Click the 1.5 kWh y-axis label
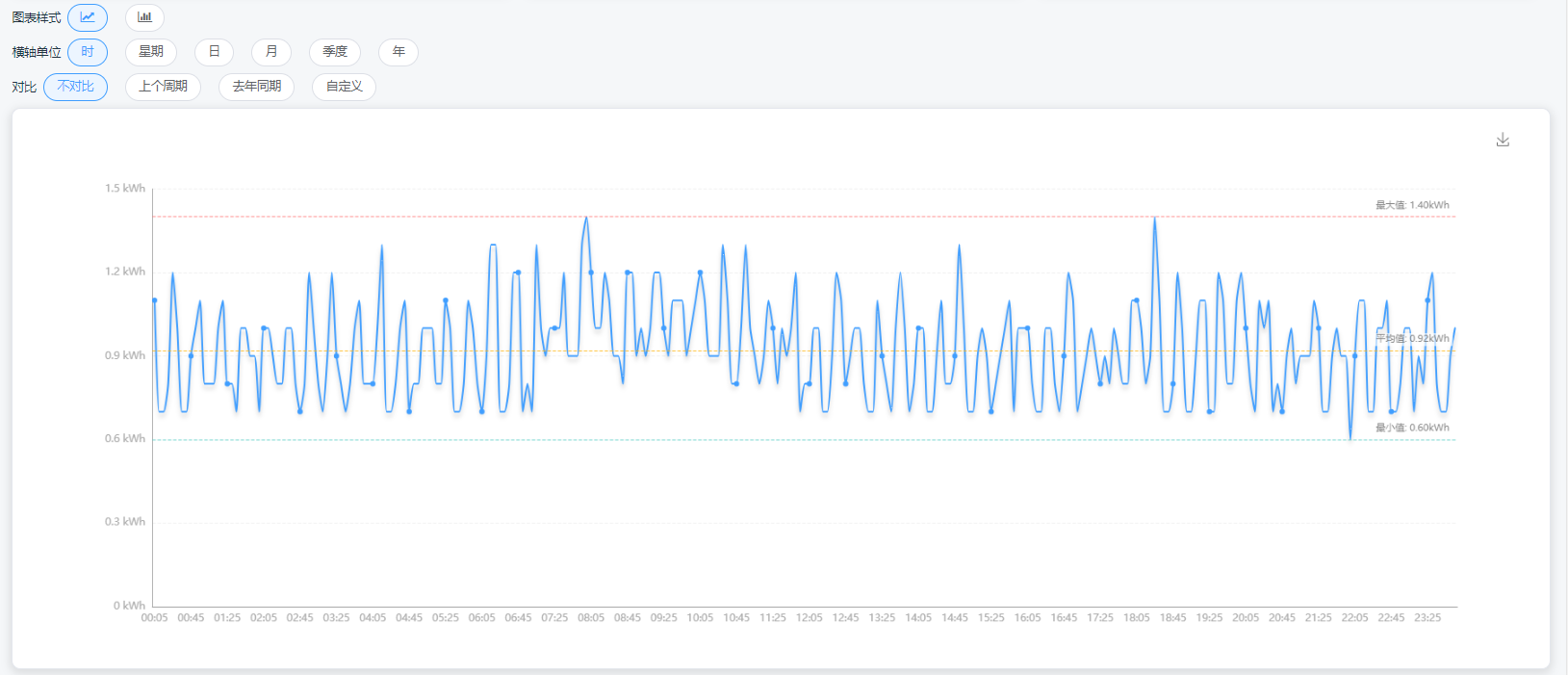The width and height of the screenshot is (1568, 675). coord(125,189)
